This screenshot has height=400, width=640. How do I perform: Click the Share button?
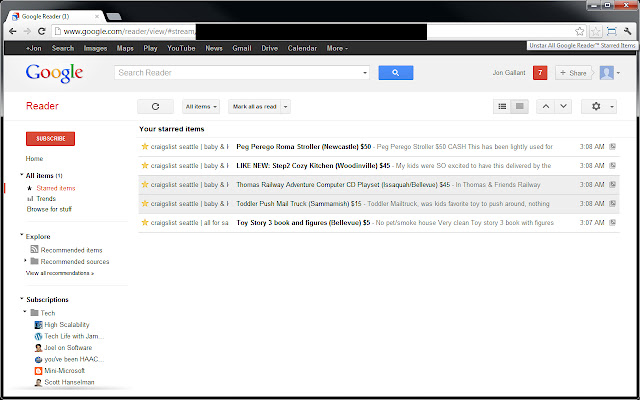pos(573,73)
